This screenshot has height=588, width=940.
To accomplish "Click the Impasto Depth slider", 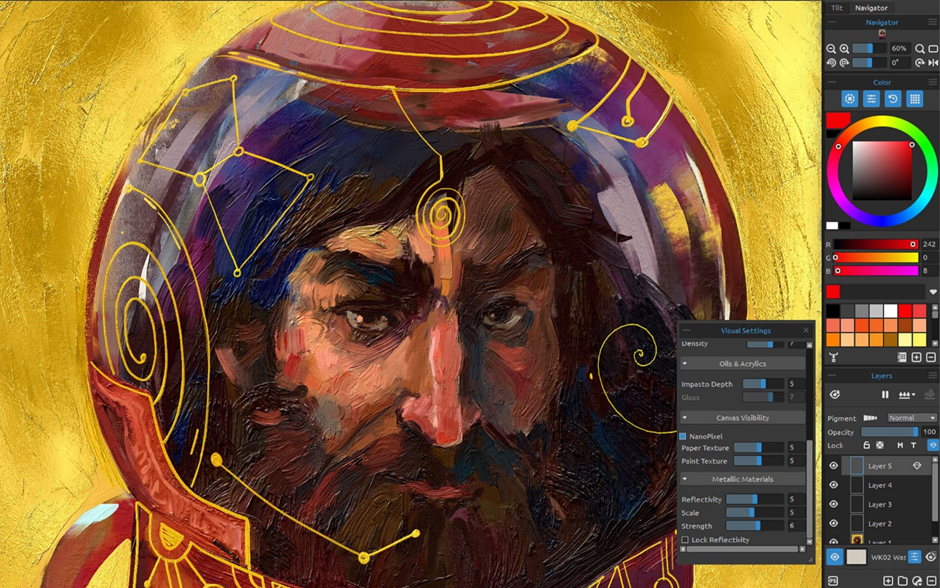I will tap(763, 384).
